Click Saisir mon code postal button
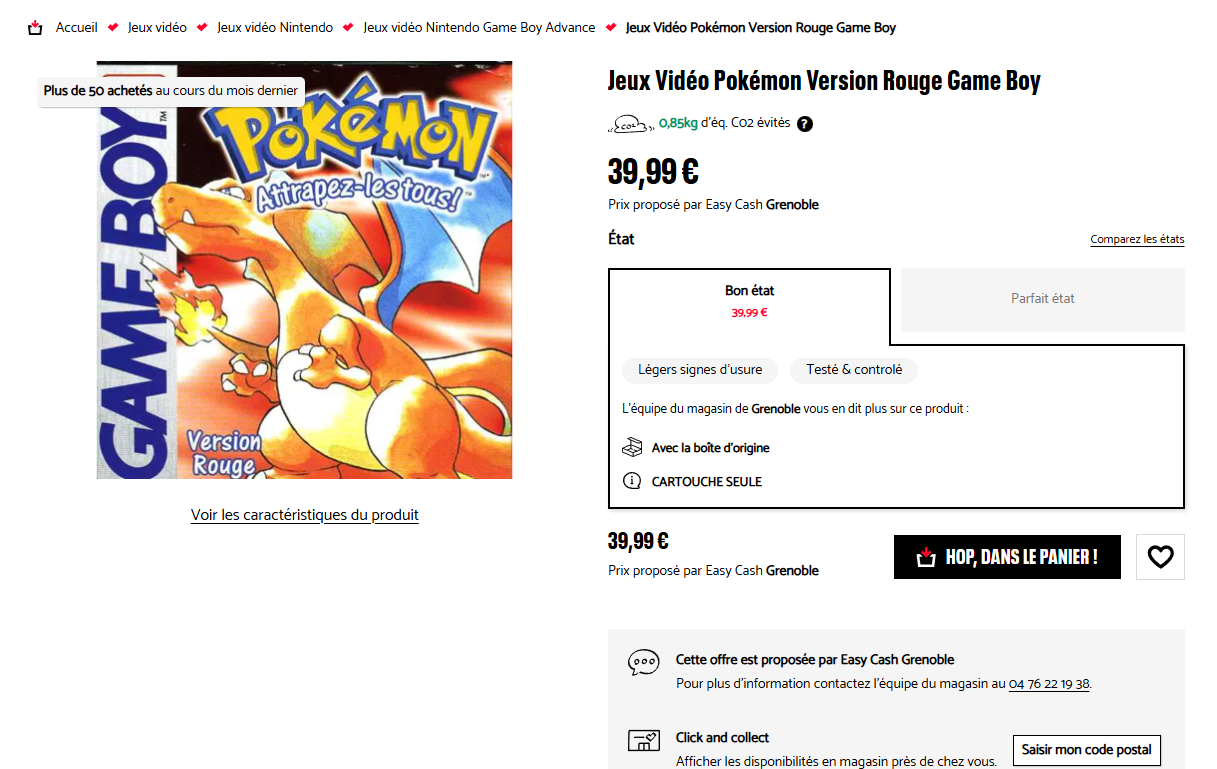Screen dimensions: 1217x769 point(1086,749)
